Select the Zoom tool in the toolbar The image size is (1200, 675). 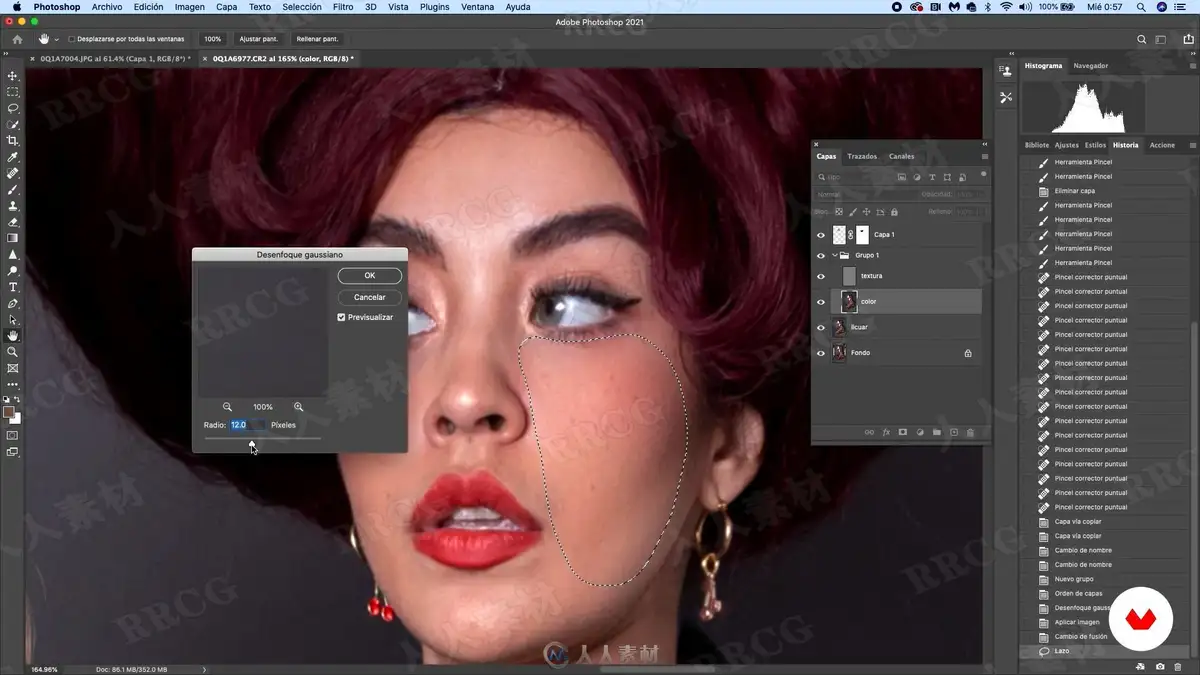(13, 352)
